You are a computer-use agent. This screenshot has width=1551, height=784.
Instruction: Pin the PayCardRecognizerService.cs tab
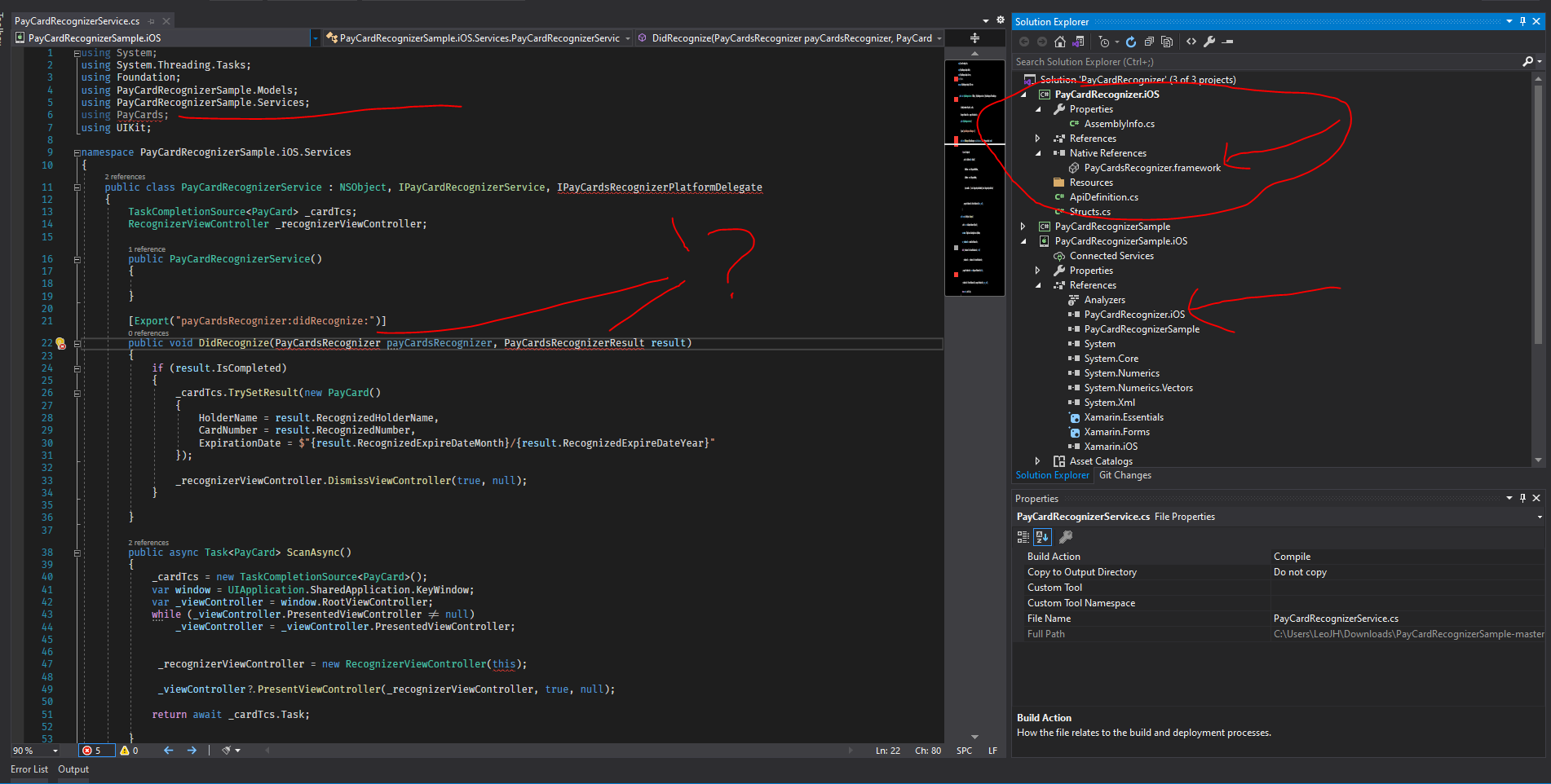(152, 21)
